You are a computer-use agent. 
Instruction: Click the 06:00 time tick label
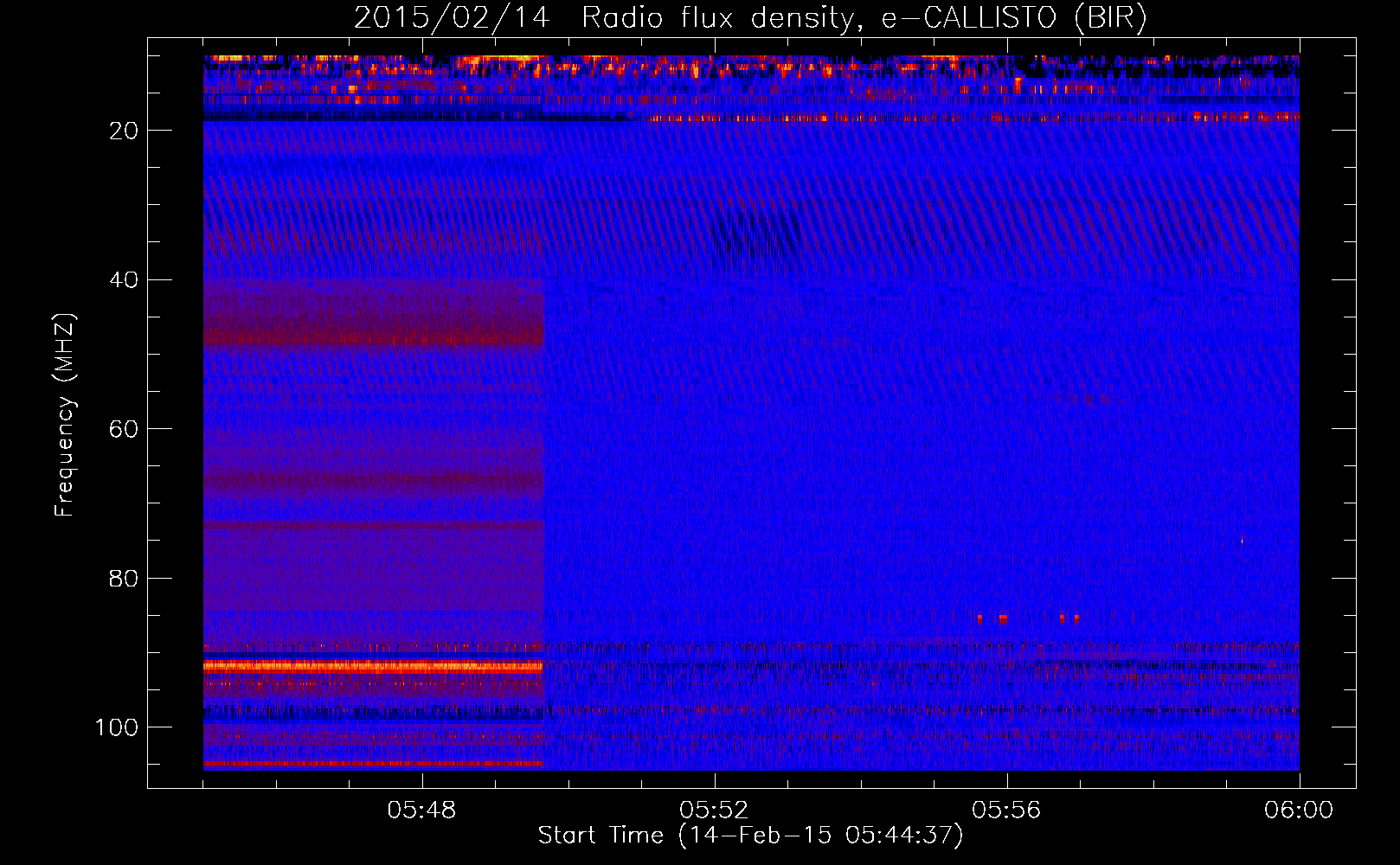[1299, 811]
